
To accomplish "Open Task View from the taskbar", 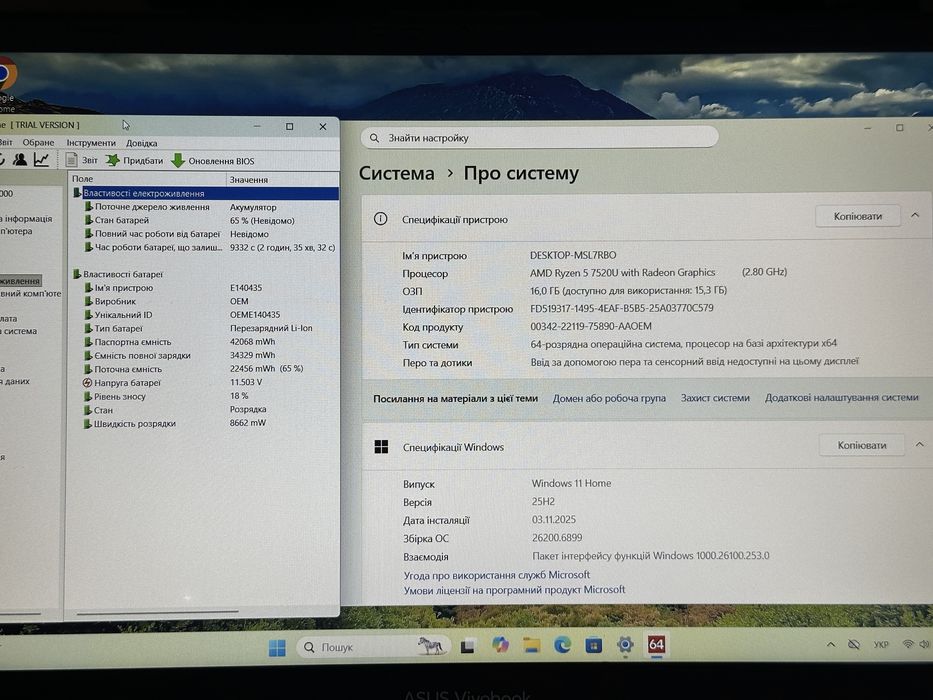I will point(468,646).
